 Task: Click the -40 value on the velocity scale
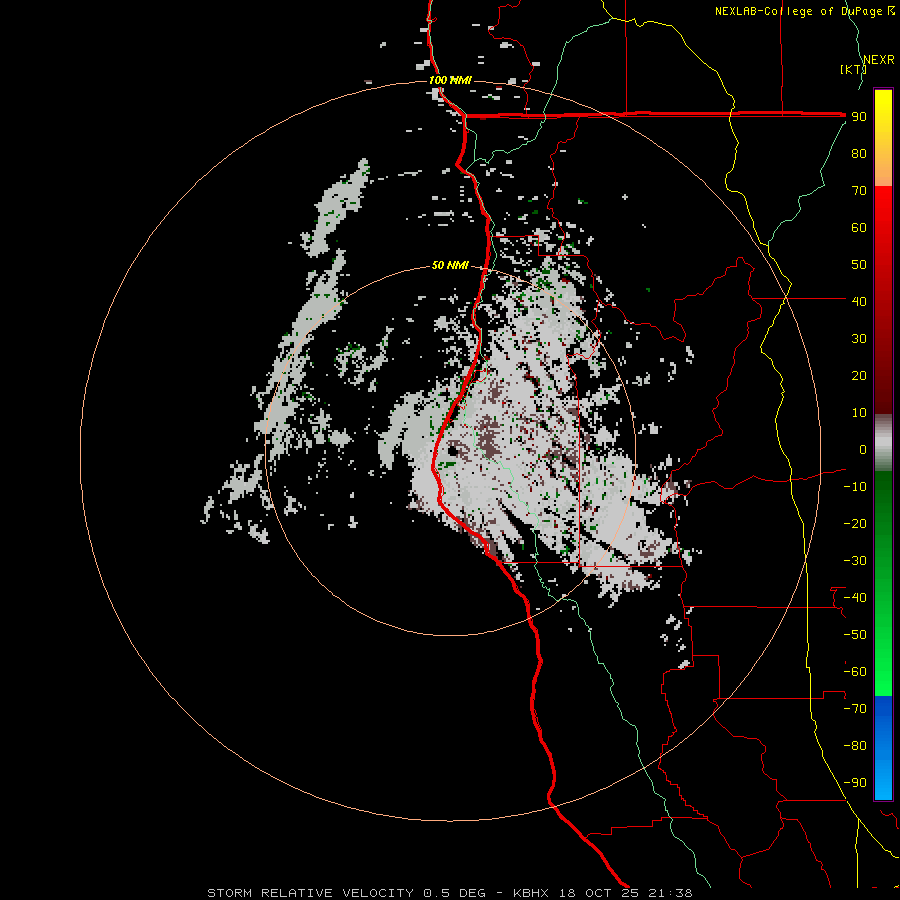tap(855, 598)
